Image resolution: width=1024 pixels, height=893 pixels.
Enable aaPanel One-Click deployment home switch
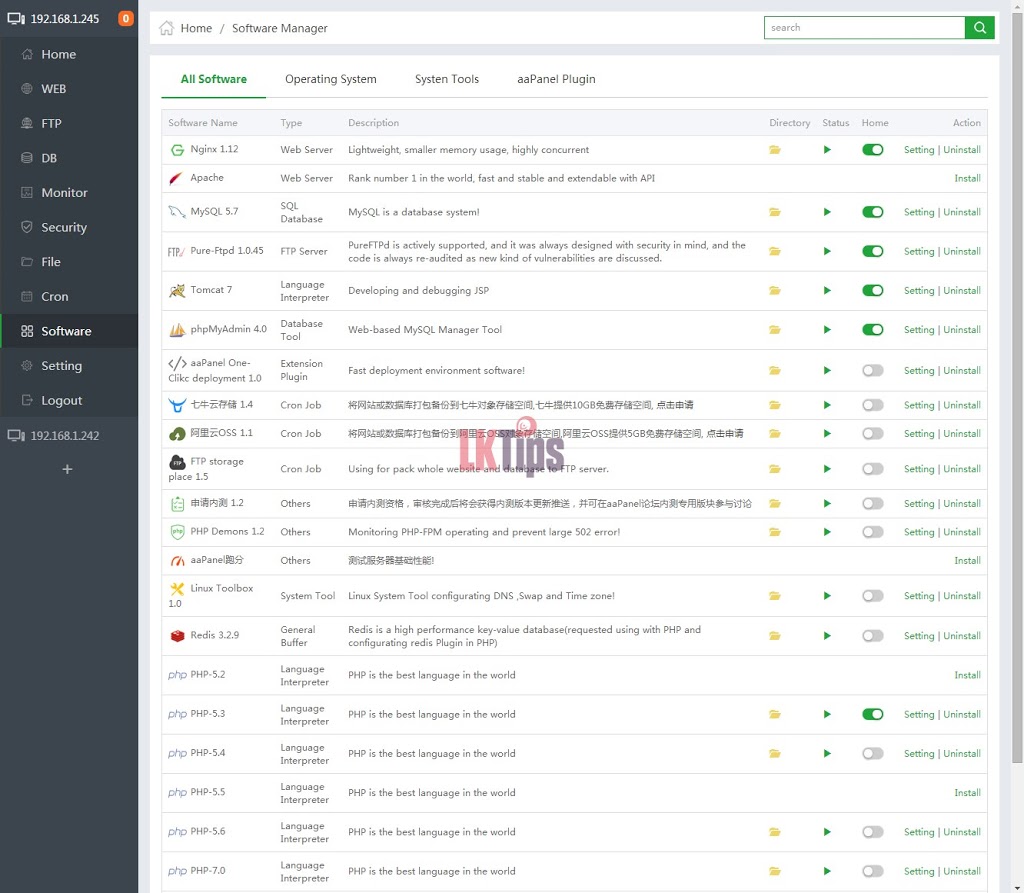pyautogui.click(x=872, y=370)
